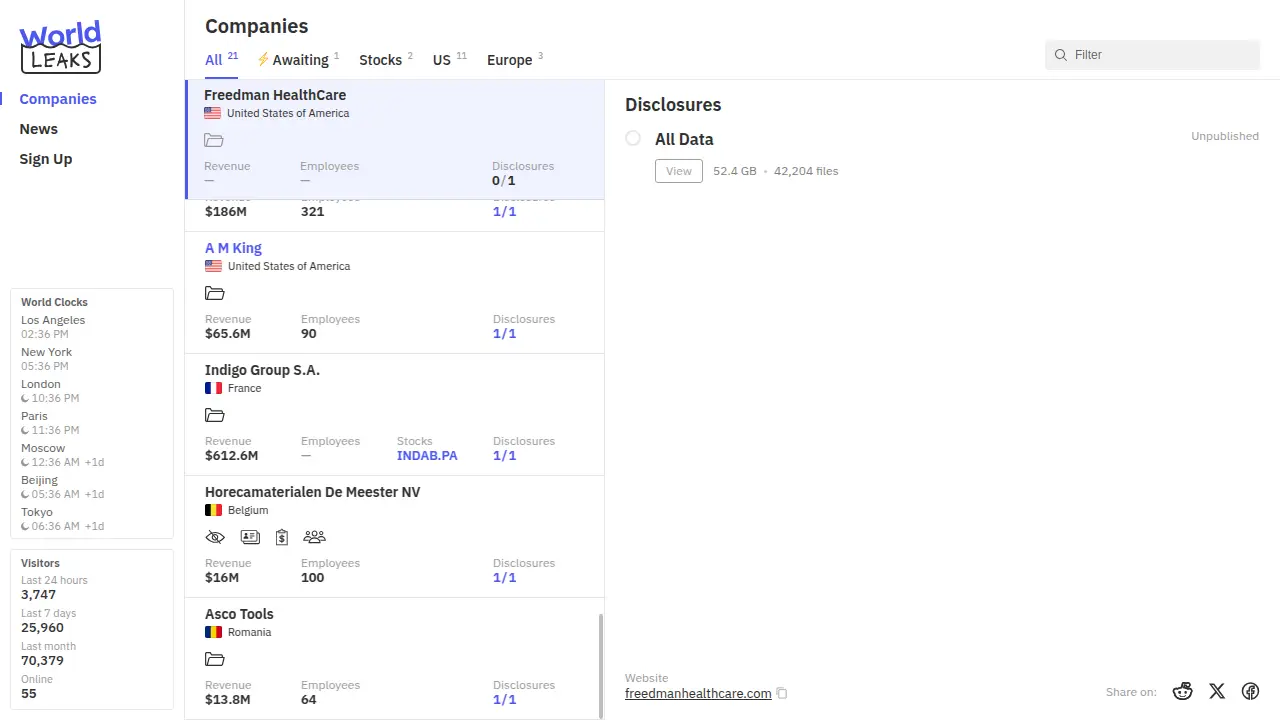Click the ID card icon for Horecamaterialen
1280x720 pixels.
250,537
